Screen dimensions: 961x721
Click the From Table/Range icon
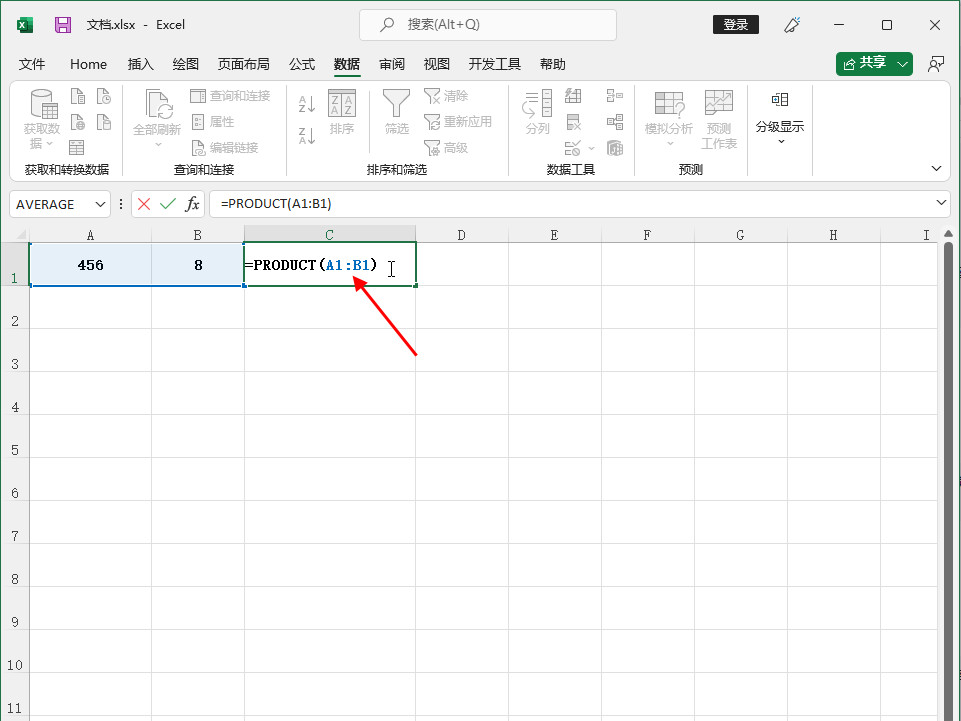point(77,148)
